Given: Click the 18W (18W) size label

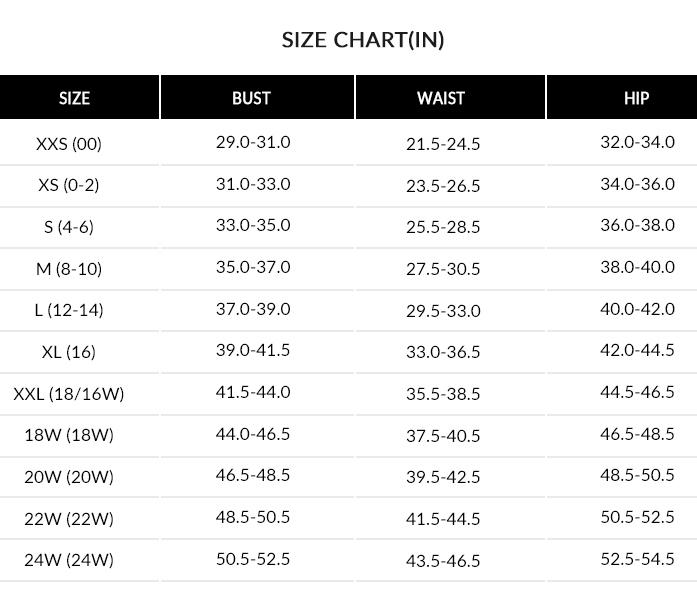Looking at the screenshot, I should point(69,435).
